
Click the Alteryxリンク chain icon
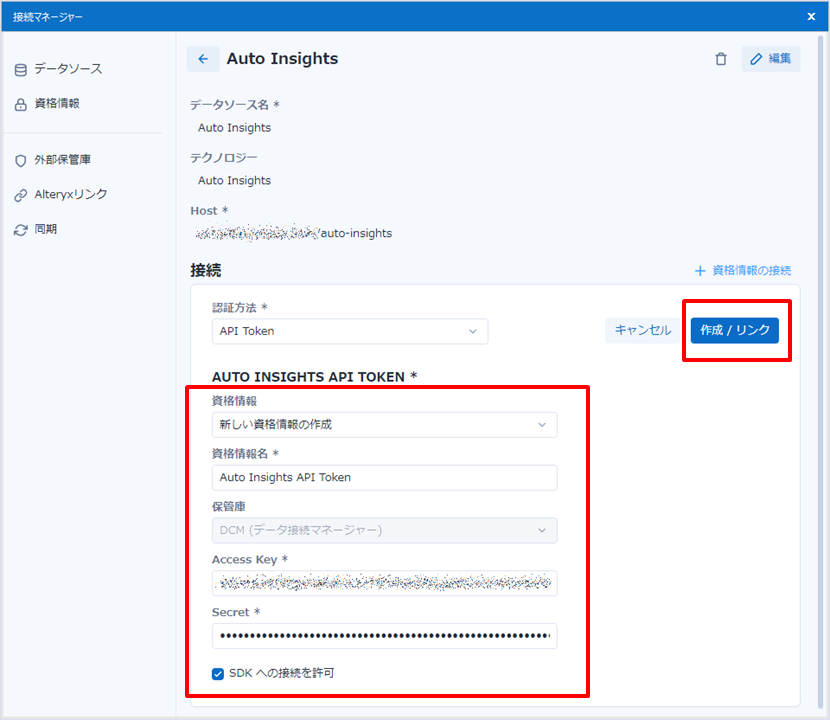[x=20, y=195]
